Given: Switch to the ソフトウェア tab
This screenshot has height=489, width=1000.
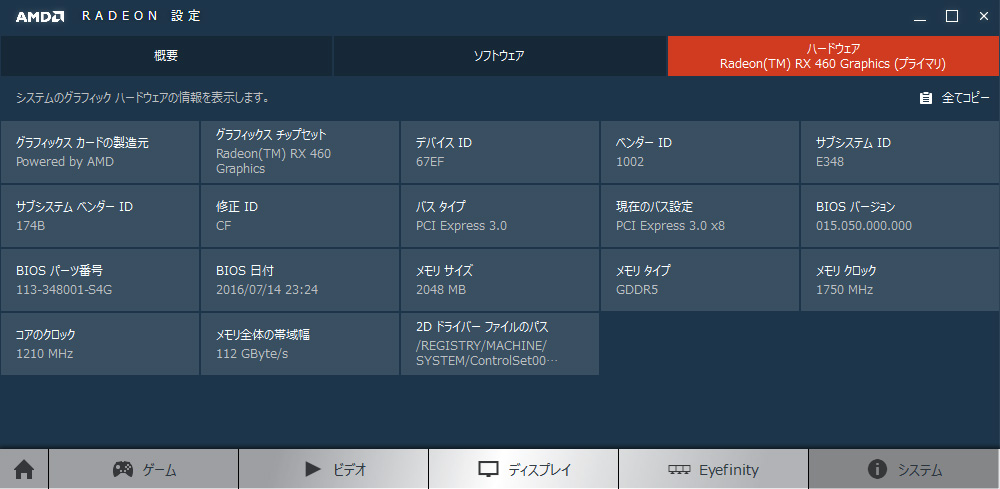Looking at the screenshot, I should tap(499, 56).
